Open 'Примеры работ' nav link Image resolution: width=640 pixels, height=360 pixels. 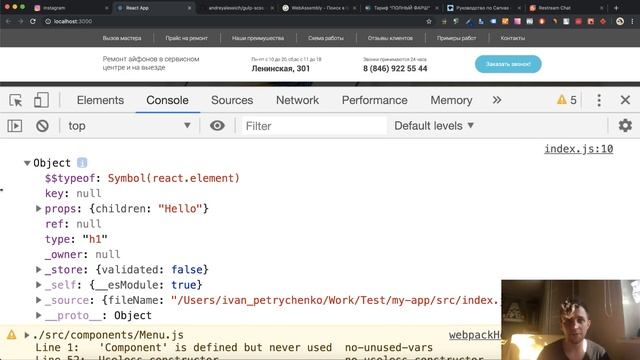click(x=456, y=38)
